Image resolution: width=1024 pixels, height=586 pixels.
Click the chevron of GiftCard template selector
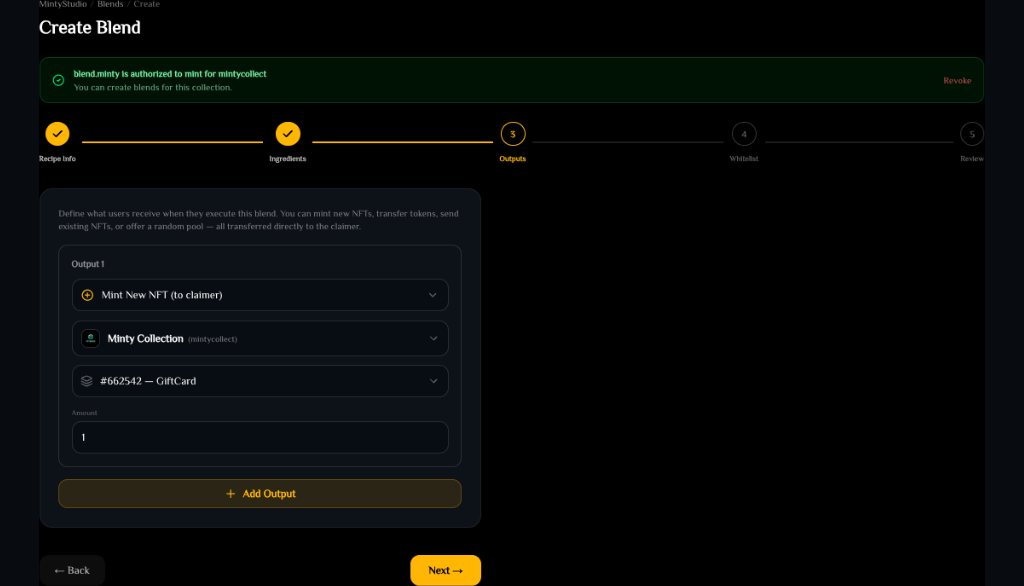click(x=433, y=381)
